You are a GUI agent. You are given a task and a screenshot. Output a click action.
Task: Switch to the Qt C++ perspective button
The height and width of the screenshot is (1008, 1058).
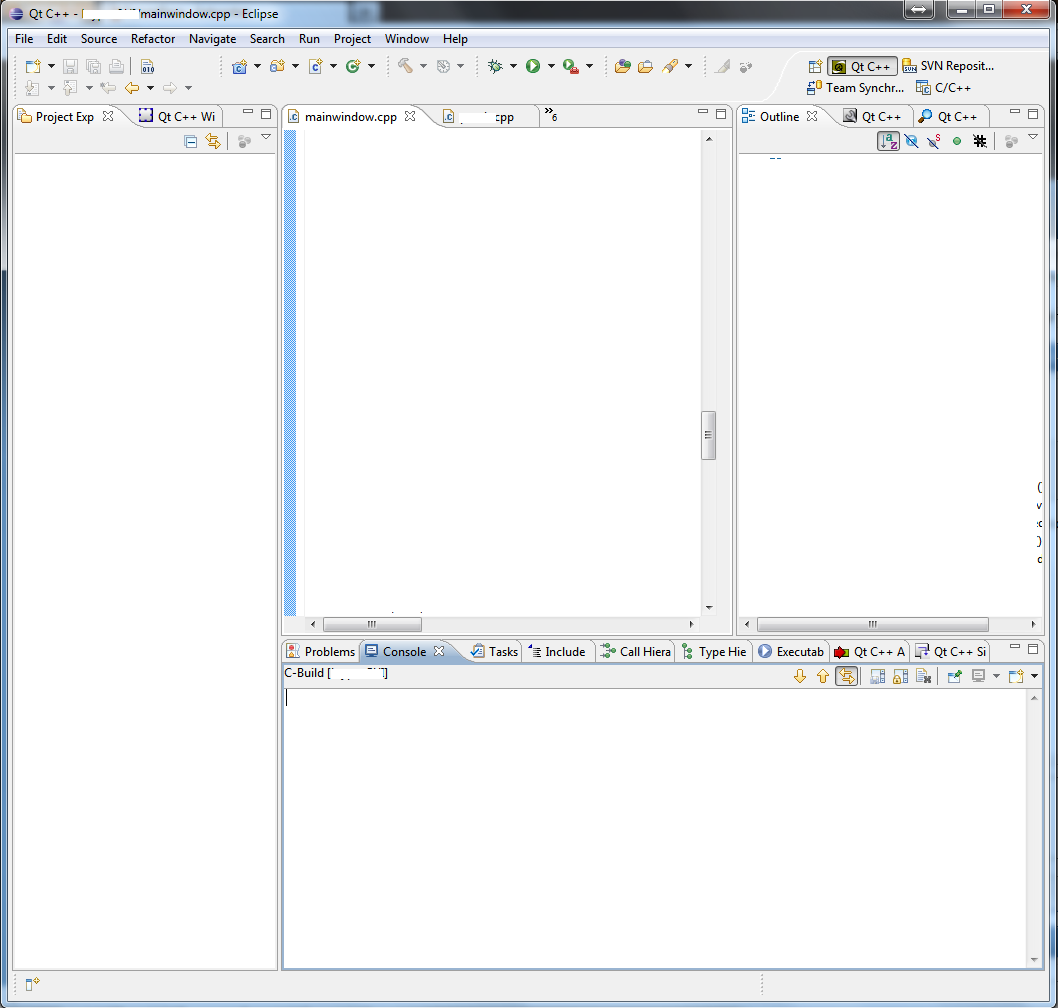862,66
